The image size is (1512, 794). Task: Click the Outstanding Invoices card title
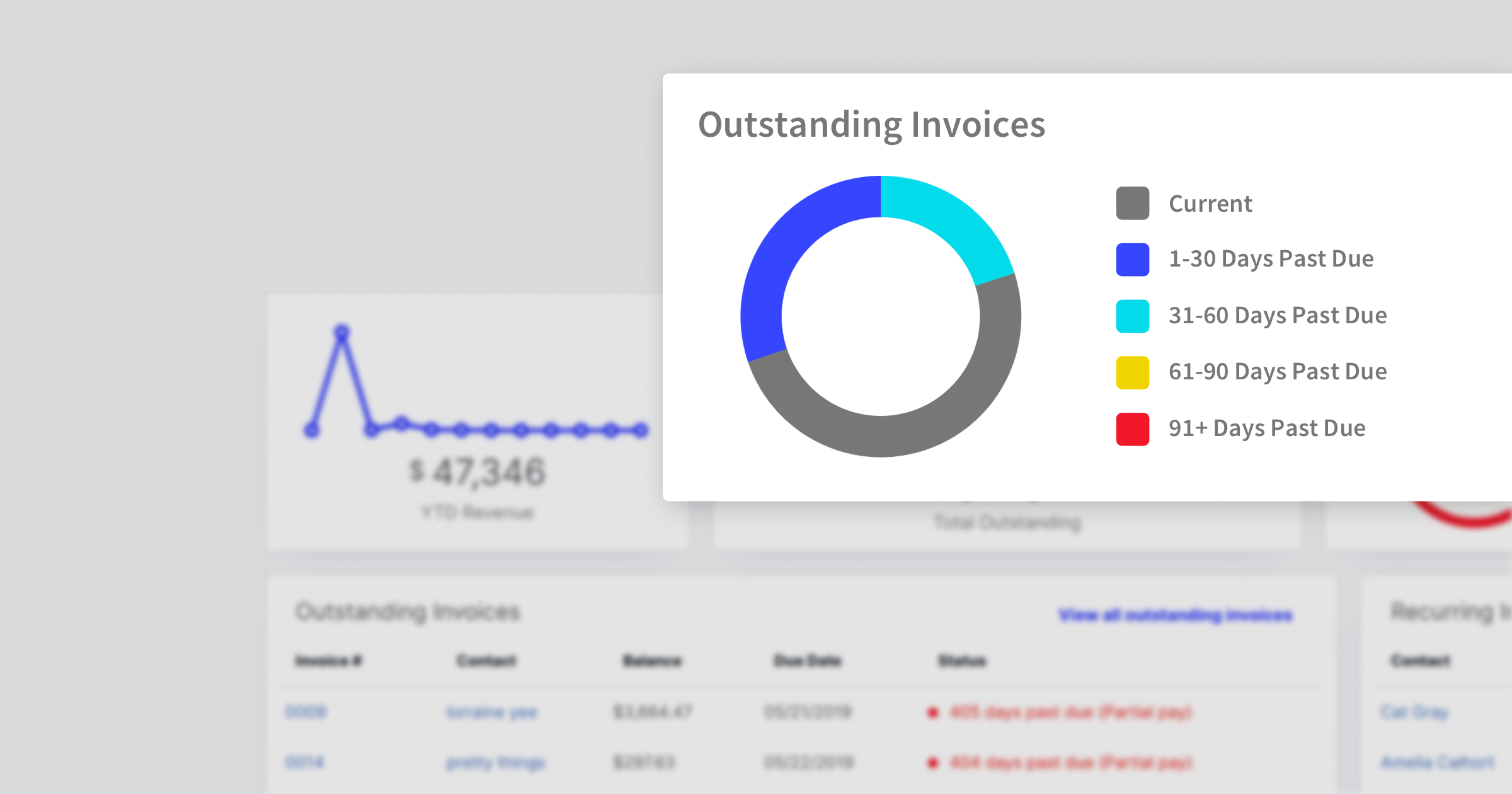click(872, 125)
